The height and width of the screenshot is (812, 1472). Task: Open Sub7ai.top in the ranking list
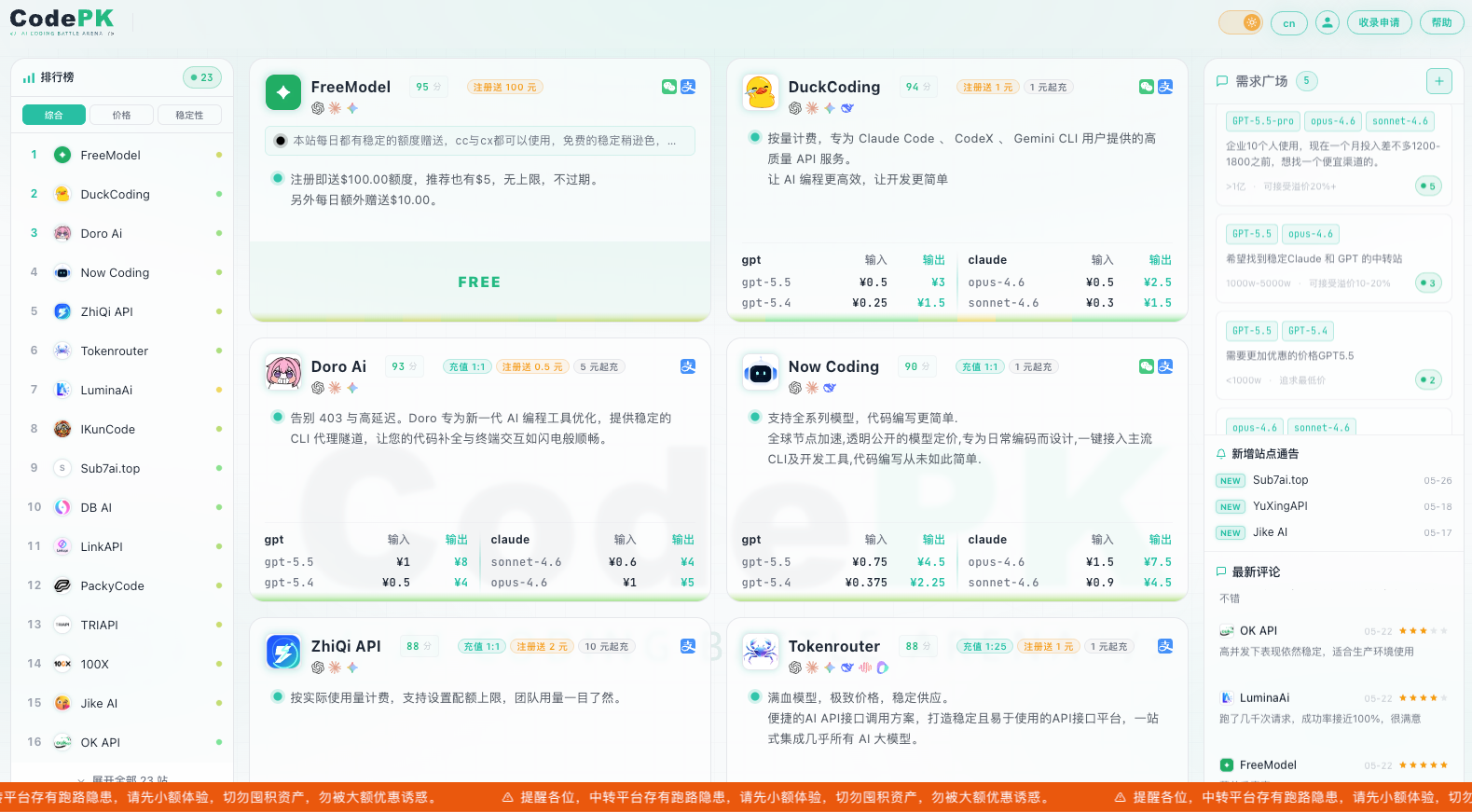[x=122, y=468]
